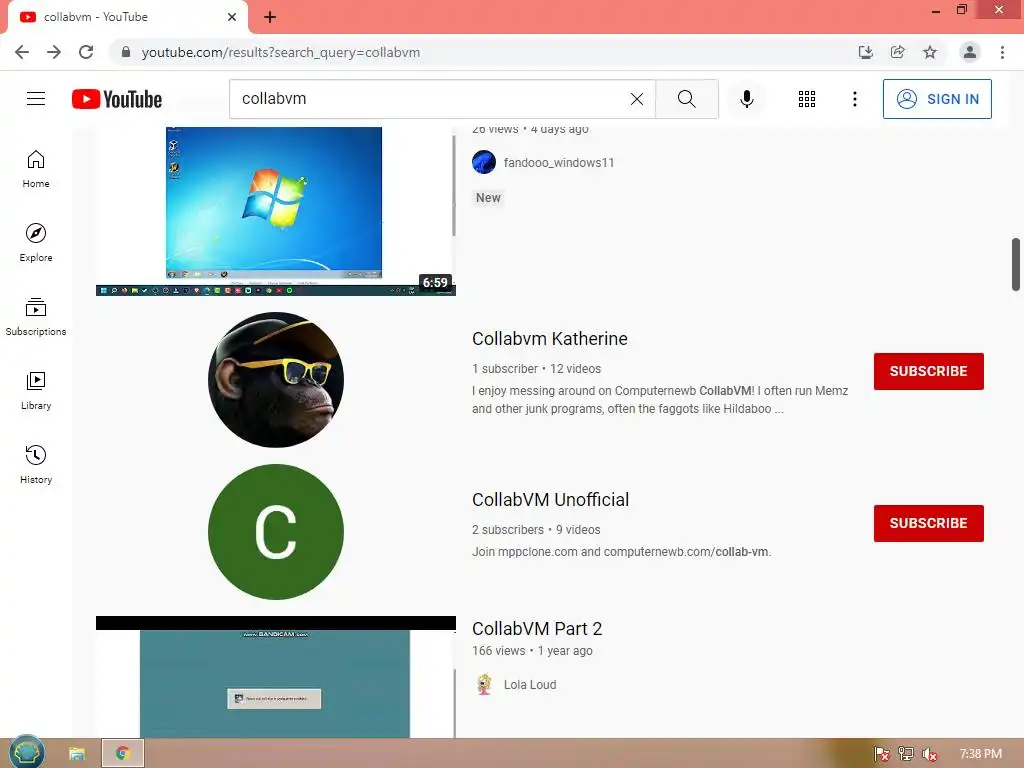1024x768 pixels.
Task: Open Subscriptions in the sidebar
Action: click(x=36, y=317)
